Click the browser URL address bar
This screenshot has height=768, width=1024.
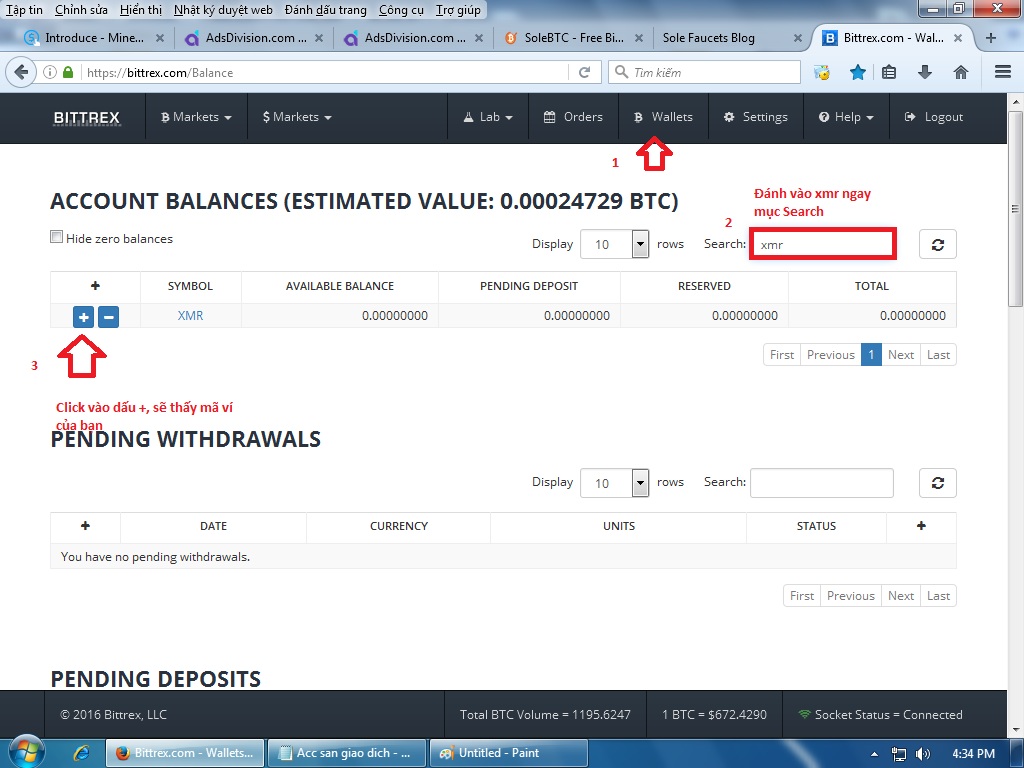click(x=323, y=72)
